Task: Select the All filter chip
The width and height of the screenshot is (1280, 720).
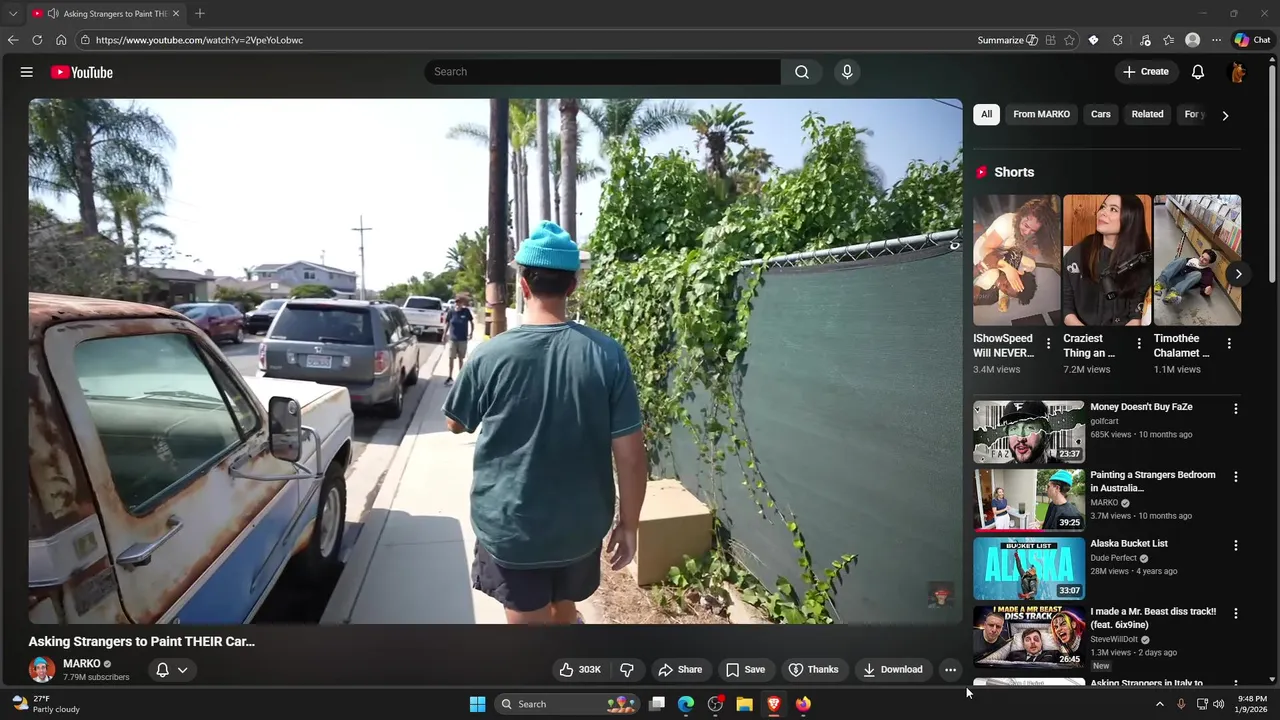Action: [986, 114]
